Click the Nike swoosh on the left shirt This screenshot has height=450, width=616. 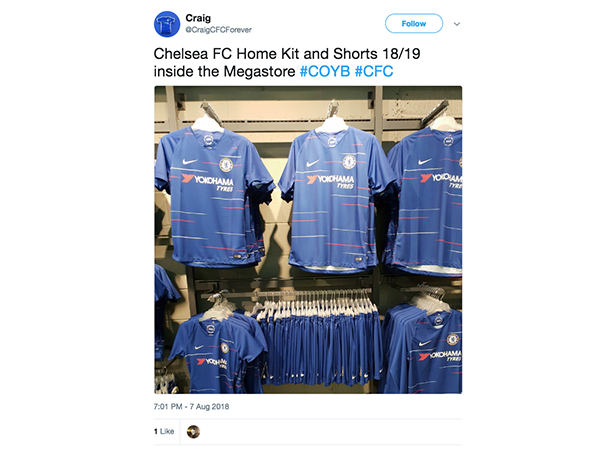(189, 162)
